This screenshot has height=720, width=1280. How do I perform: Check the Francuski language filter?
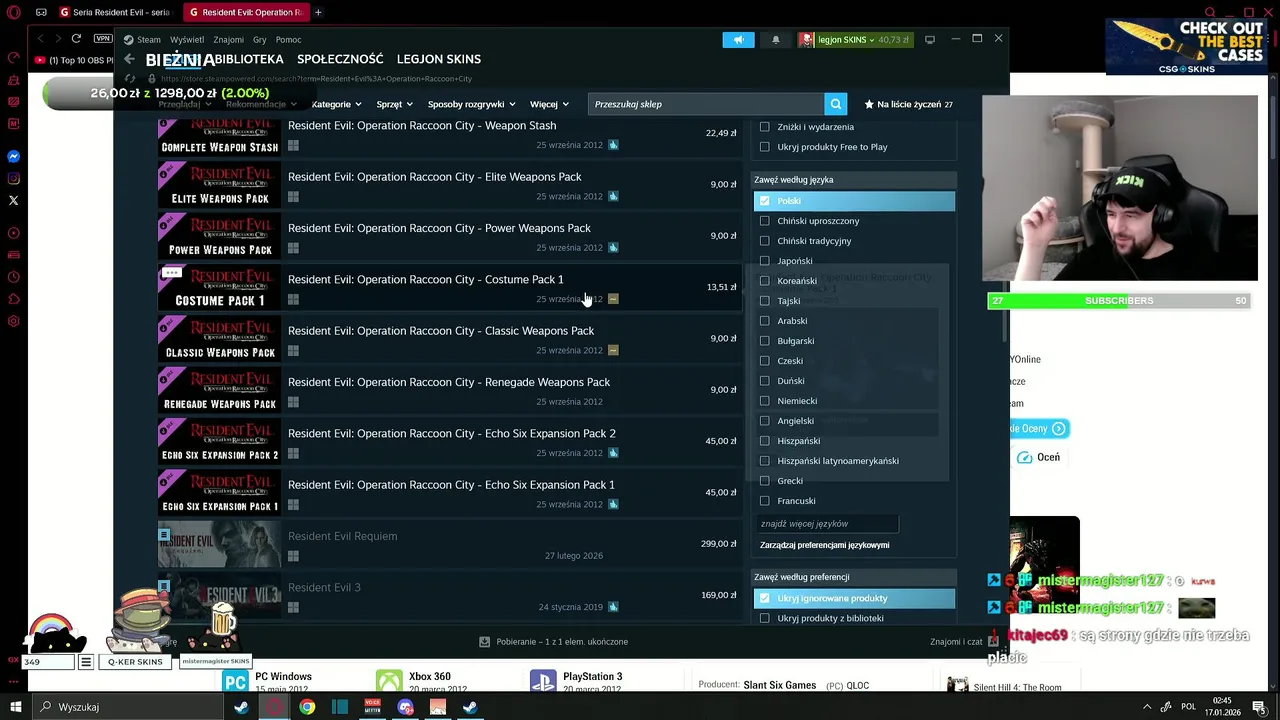pyautogui.click(x=765, y=501)
